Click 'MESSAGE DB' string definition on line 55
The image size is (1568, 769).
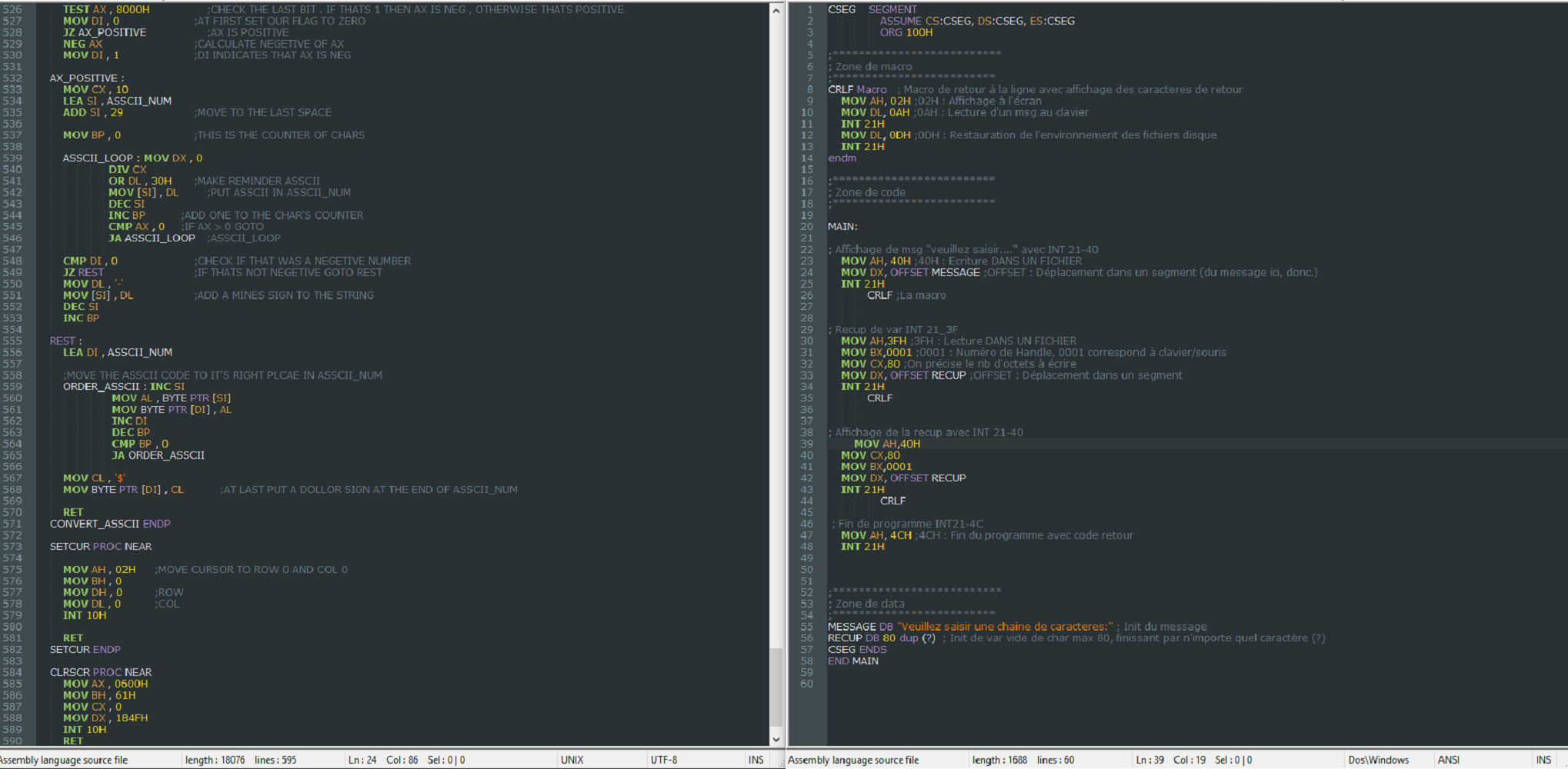(970, 627)
